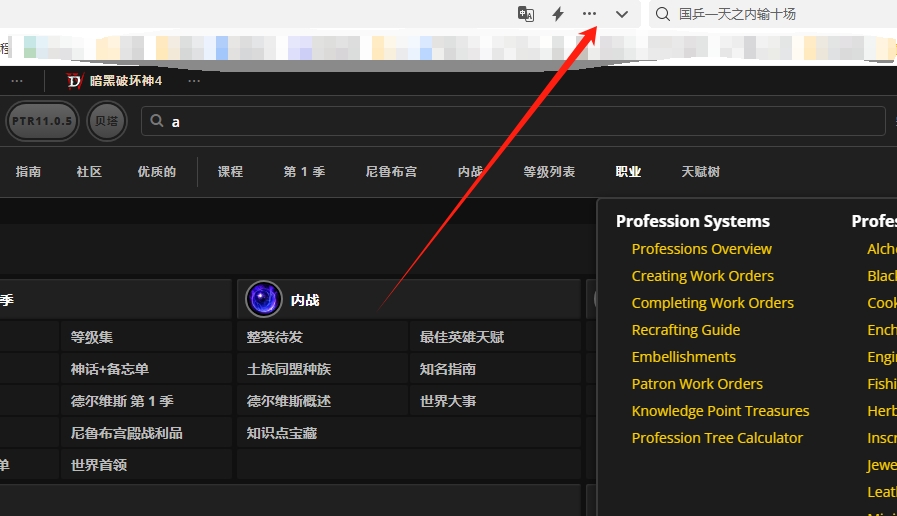Open the 等级集 link
The height and width of the screenshot is (516, 897).
point(92,337)
